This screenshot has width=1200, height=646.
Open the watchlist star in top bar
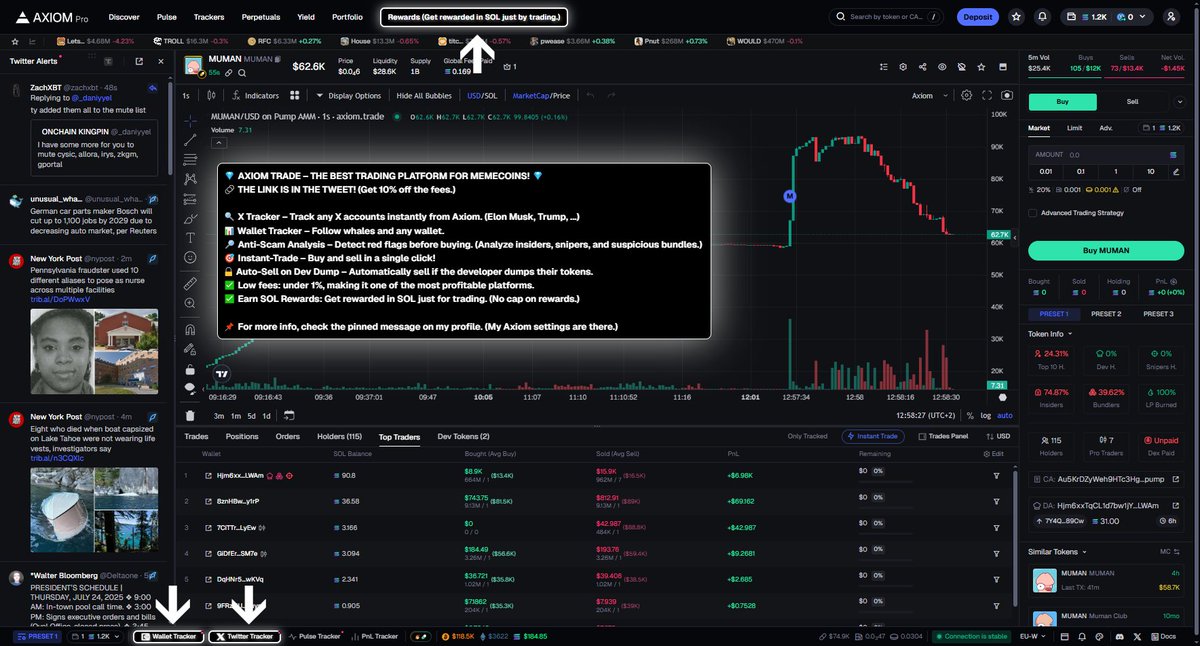click(1016, 17)
